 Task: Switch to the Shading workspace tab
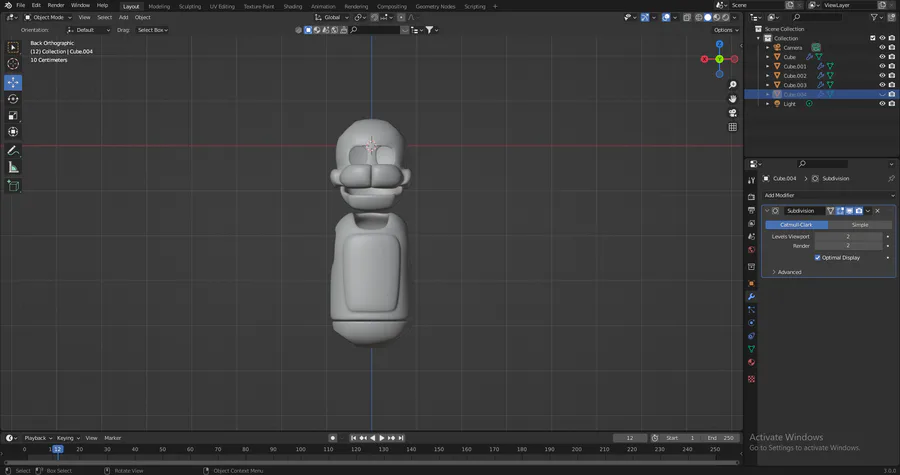coord(292,6)
